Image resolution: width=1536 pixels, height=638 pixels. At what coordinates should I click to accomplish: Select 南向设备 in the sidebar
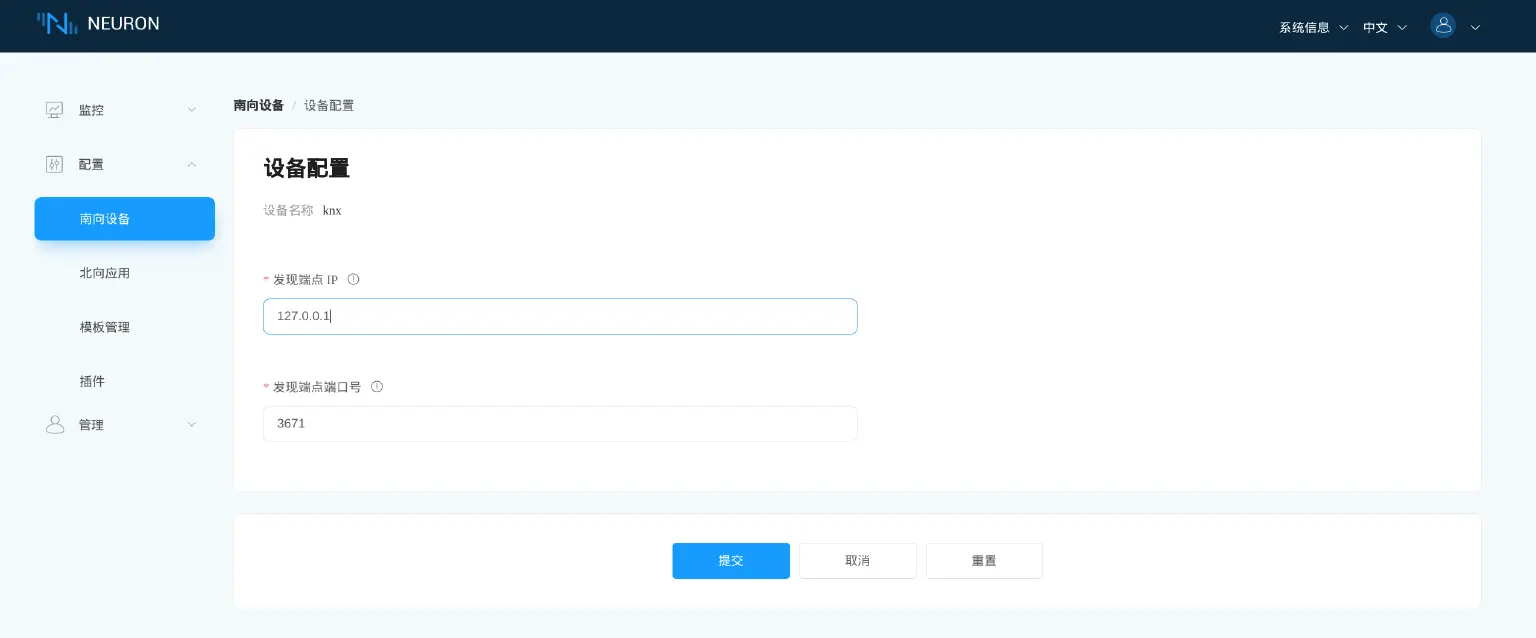124,219
